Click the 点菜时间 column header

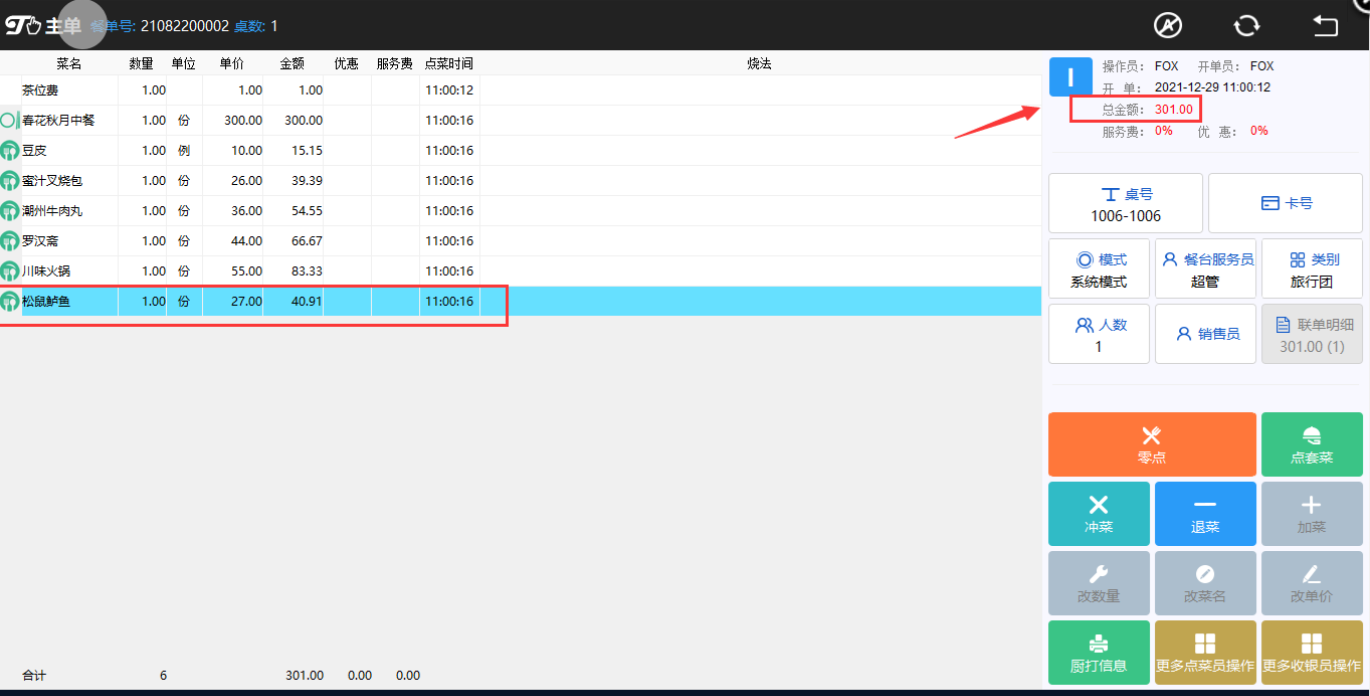point(449,64)
